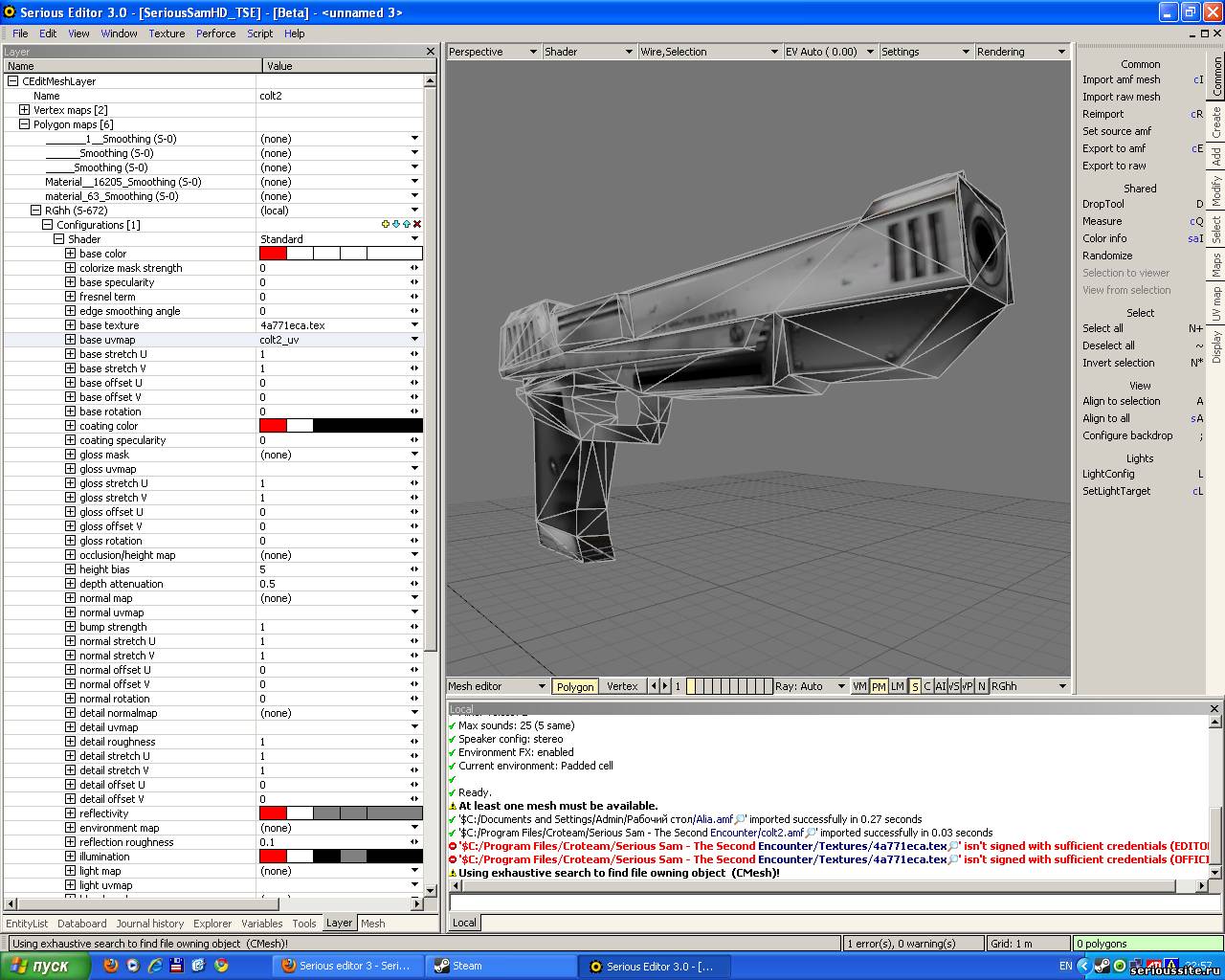Screen dimensions: 1225x980
Task: Open the Rendering dropdown
Action: [x=1021, y=52]
